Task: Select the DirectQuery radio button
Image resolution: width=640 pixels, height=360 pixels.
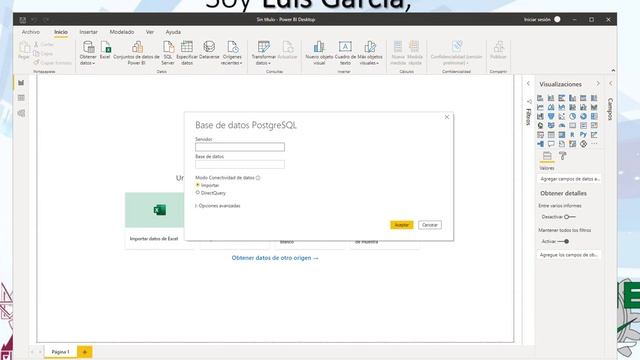Action: 198,192
